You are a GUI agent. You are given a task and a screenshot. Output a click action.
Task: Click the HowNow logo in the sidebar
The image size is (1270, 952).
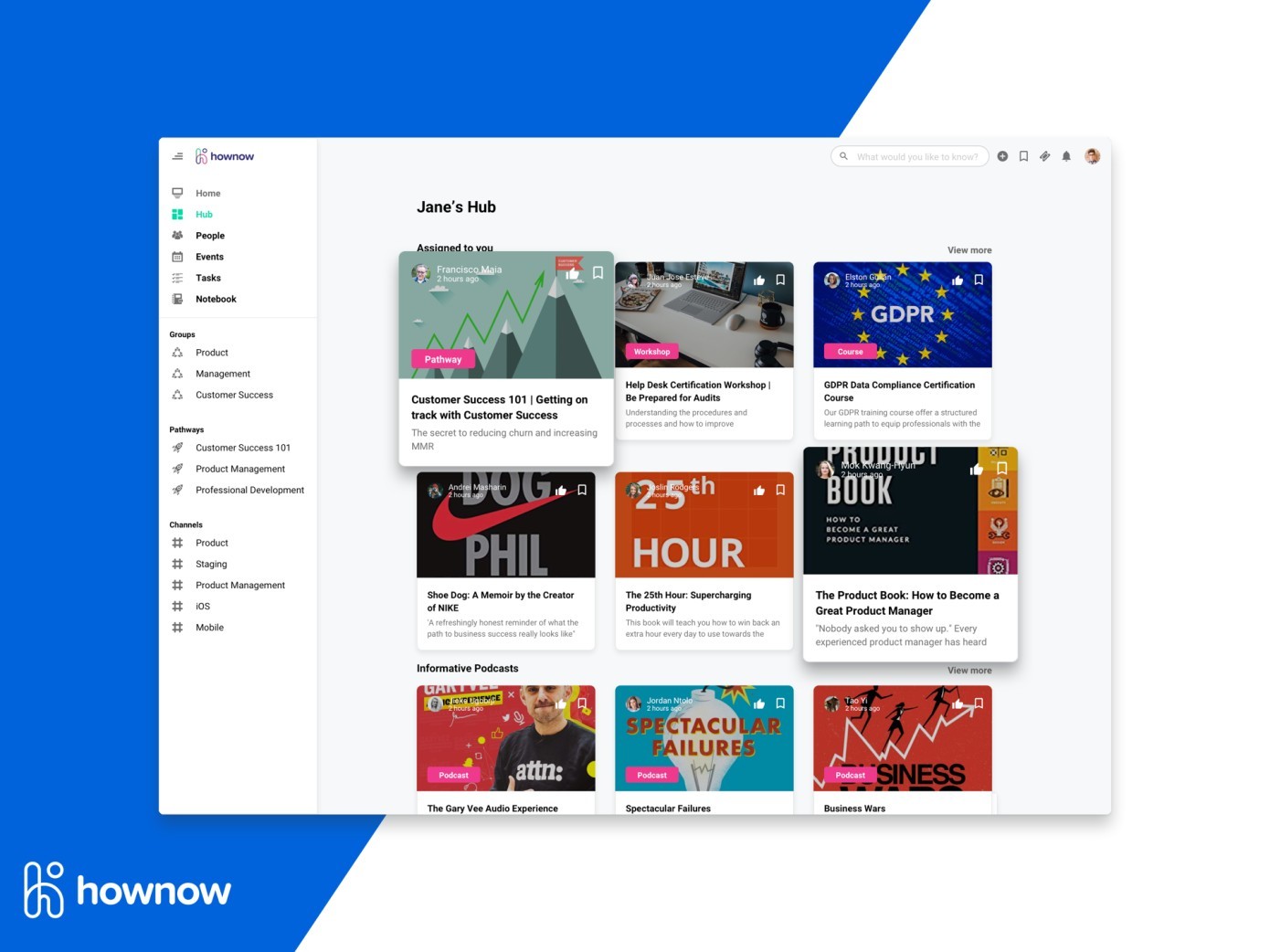point(225,156)
